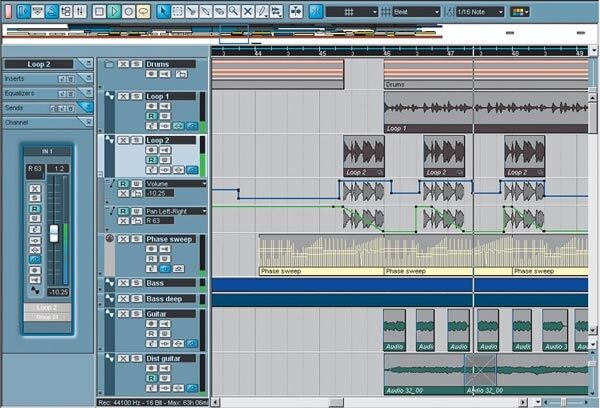Screen dimensions: 600x408
Task: Solo the Bass deep track
Action: coord(137,299)
